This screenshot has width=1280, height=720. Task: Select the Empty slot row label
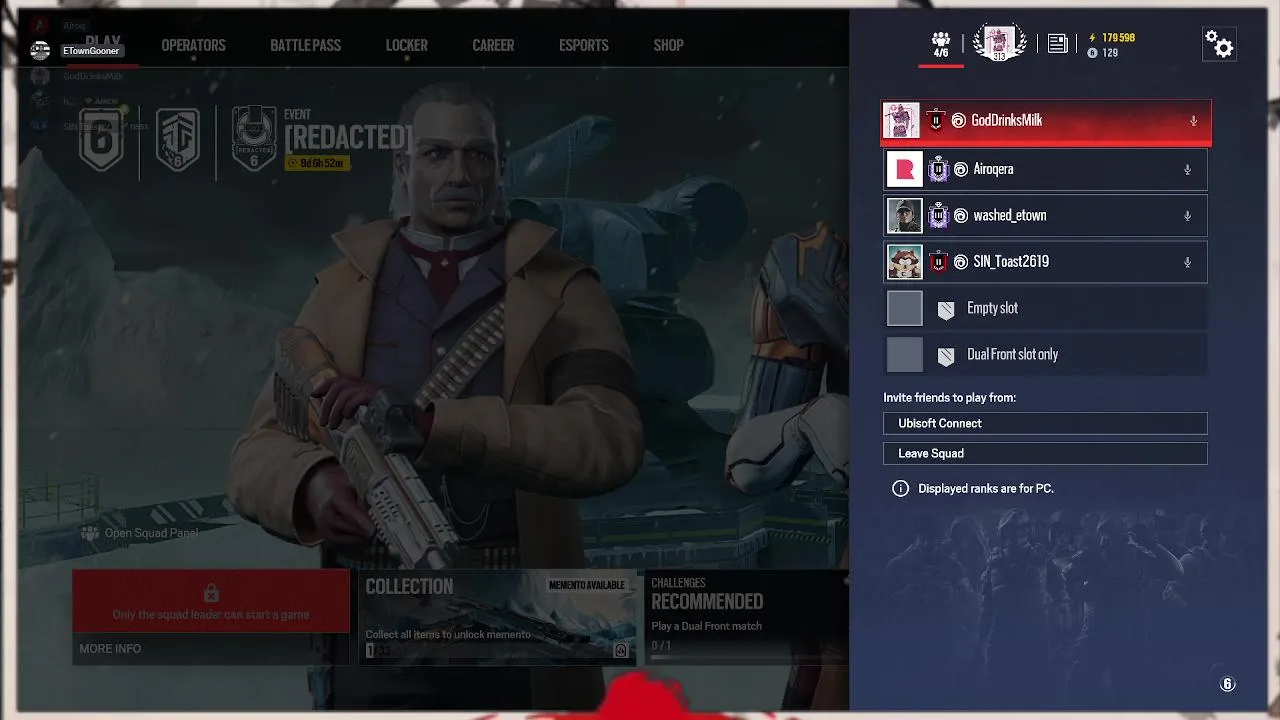click(992, 308)
